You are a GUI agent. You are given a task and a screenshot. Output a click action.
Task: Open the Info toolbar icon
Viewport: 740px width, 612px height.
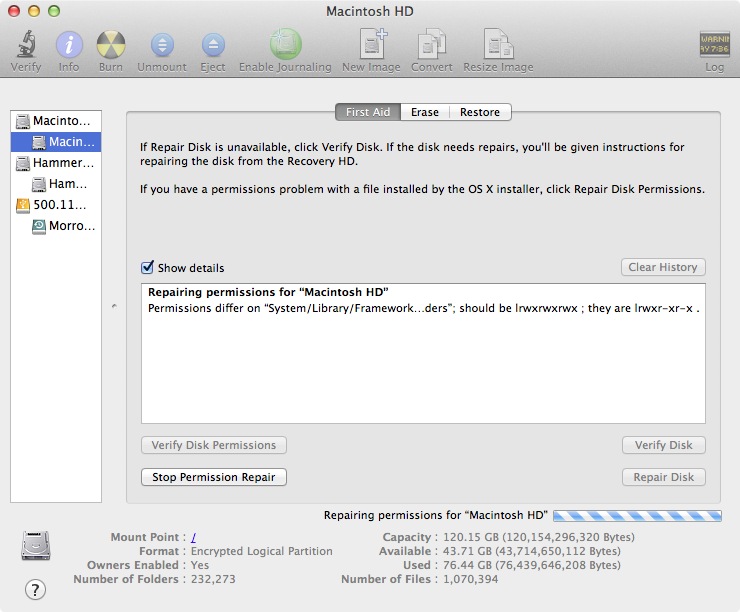69,44
